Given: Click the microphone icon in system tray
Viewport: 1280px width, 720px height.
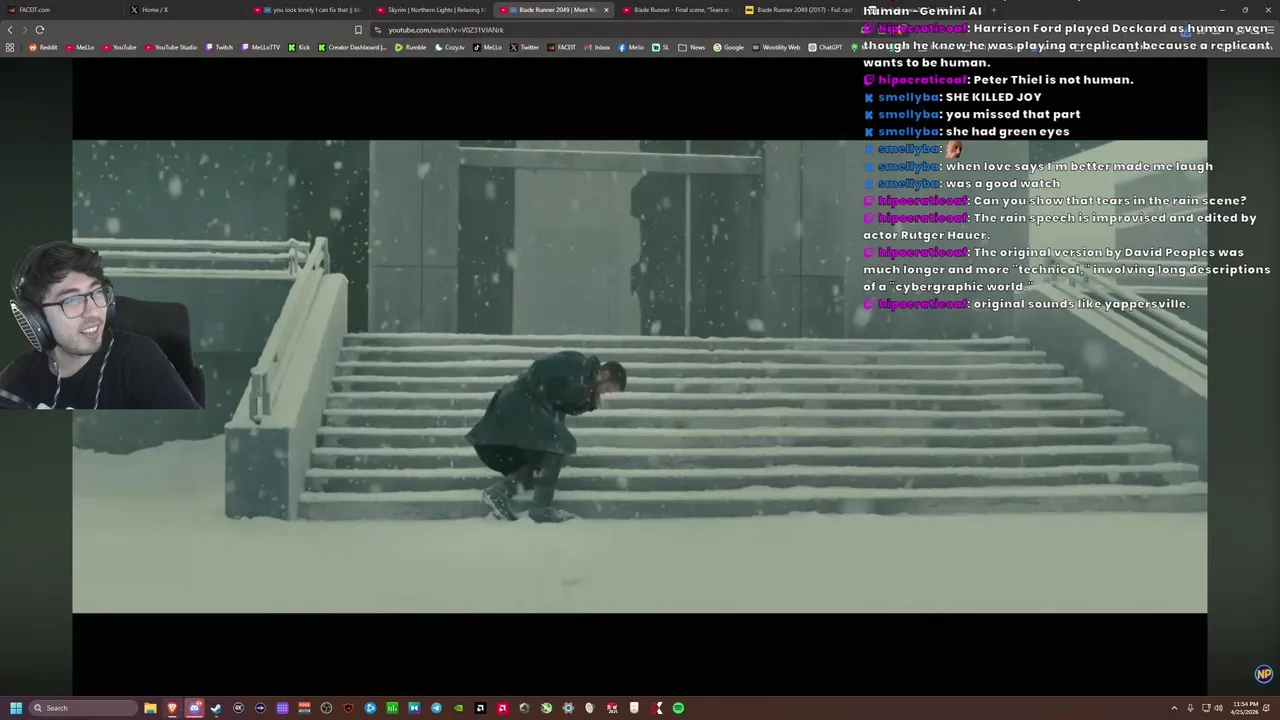Looking at the screenshot, I should (1190, 708).
